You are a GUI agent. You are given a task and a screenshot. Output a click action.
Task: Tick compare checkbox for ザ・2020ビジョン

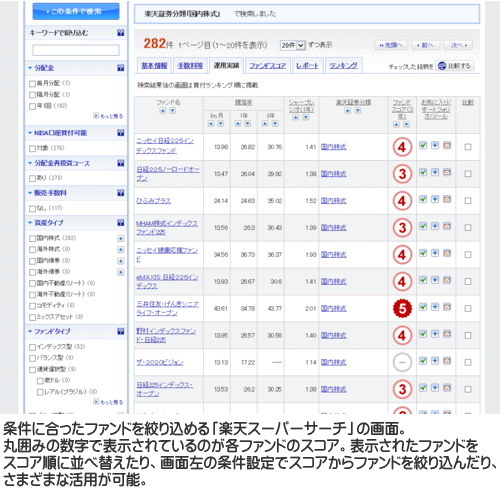tap(468, 362)
